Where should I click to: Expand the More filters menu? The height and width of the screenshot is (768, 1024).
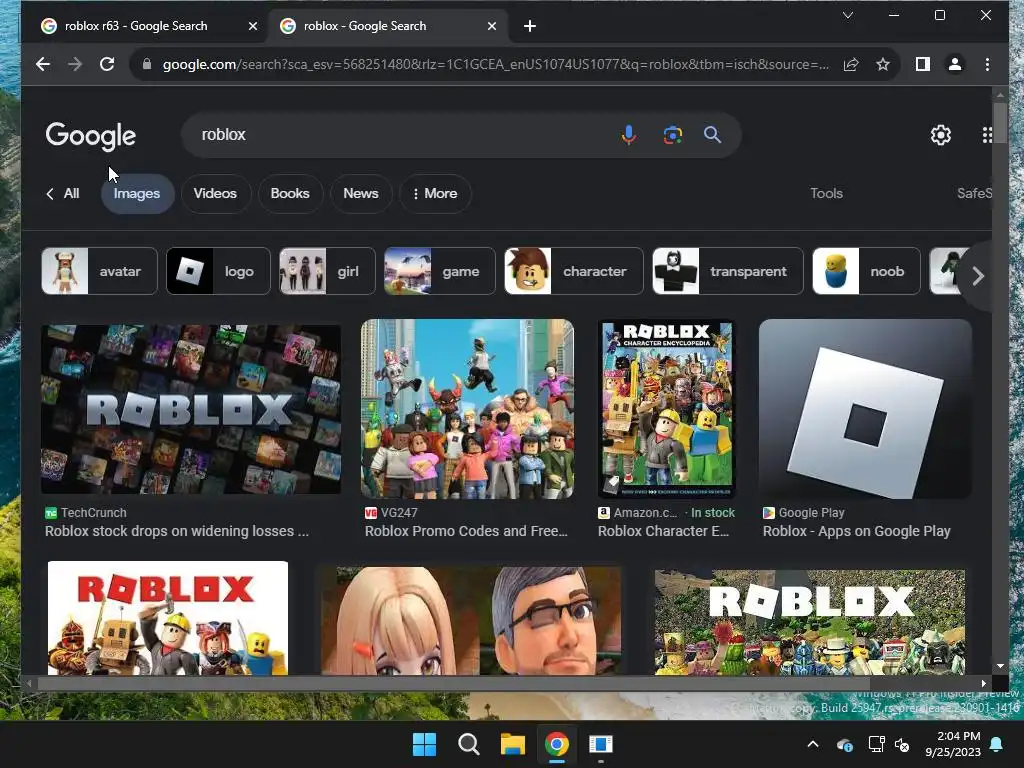(435, 193)
